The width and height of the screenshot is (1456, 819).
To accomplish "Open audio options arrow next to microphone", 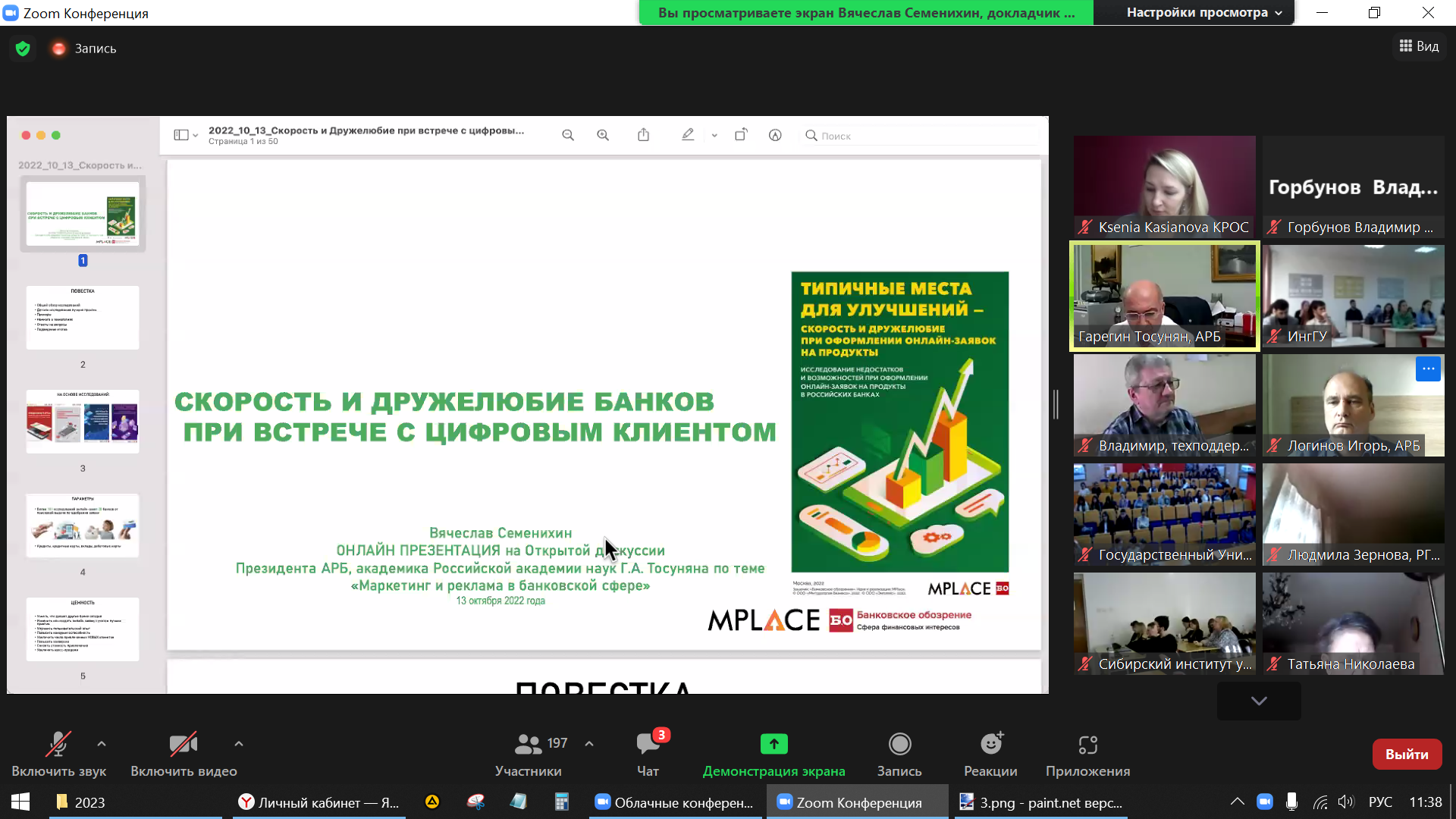I will pyautogui.click(x=102, y=744).
